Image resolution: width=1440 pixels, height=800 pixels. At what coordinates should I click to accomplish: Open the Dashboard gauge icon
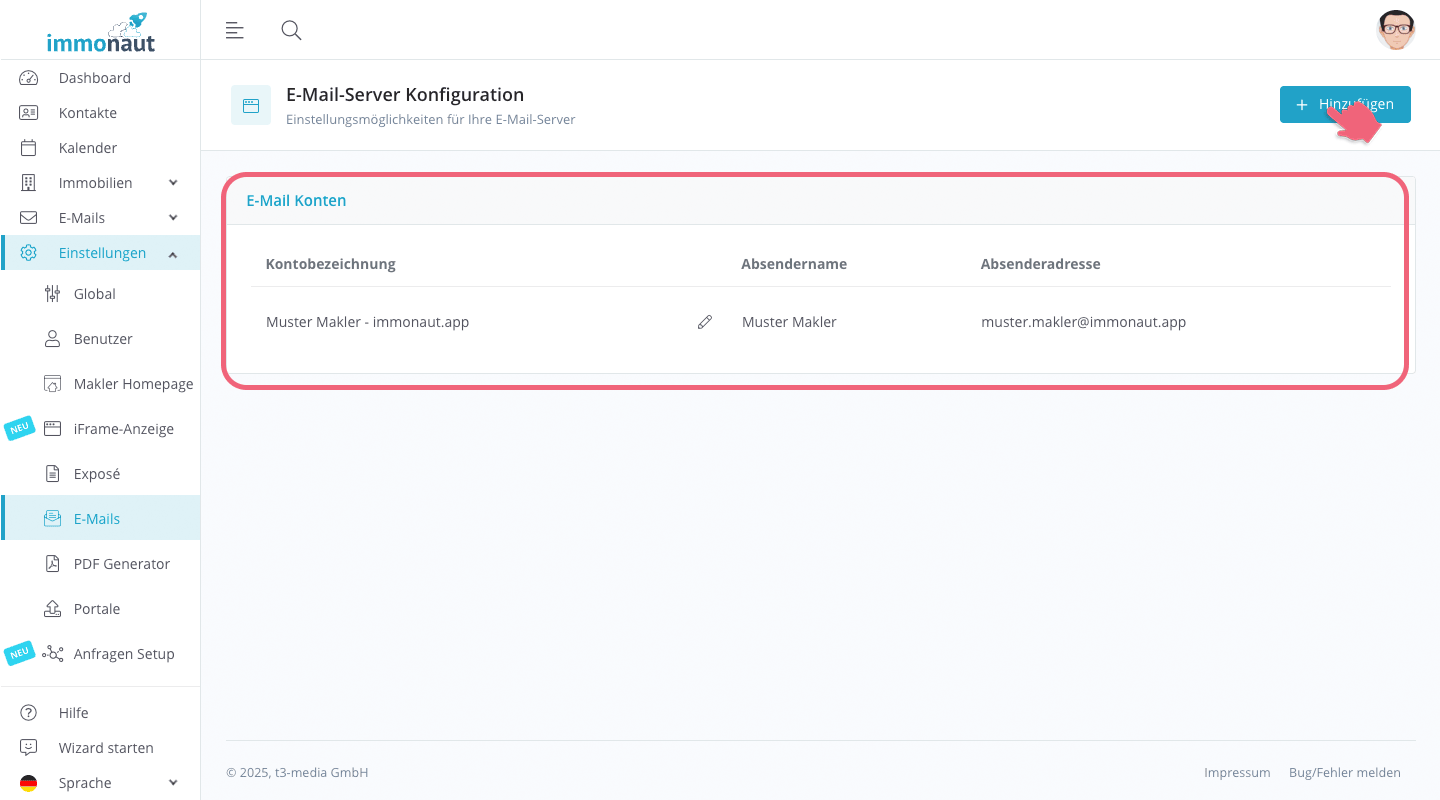[29, 78]
